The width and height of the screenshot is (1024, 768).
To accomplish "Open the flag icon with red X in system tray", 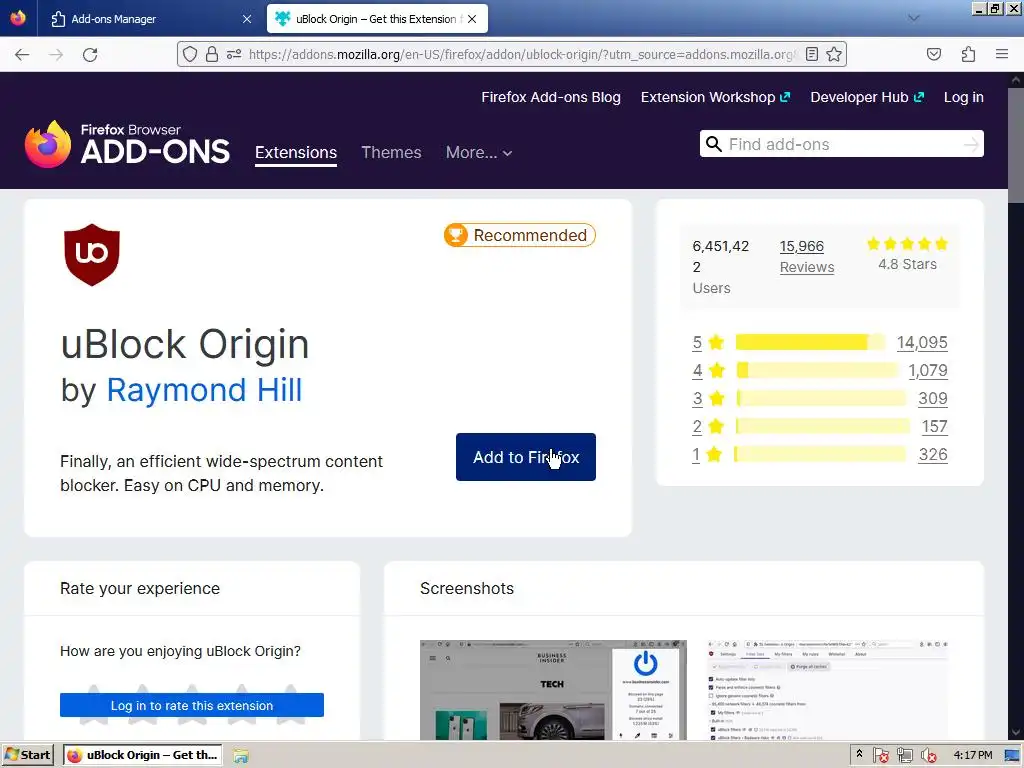I will pyautogui.click(x=881, y=755).
